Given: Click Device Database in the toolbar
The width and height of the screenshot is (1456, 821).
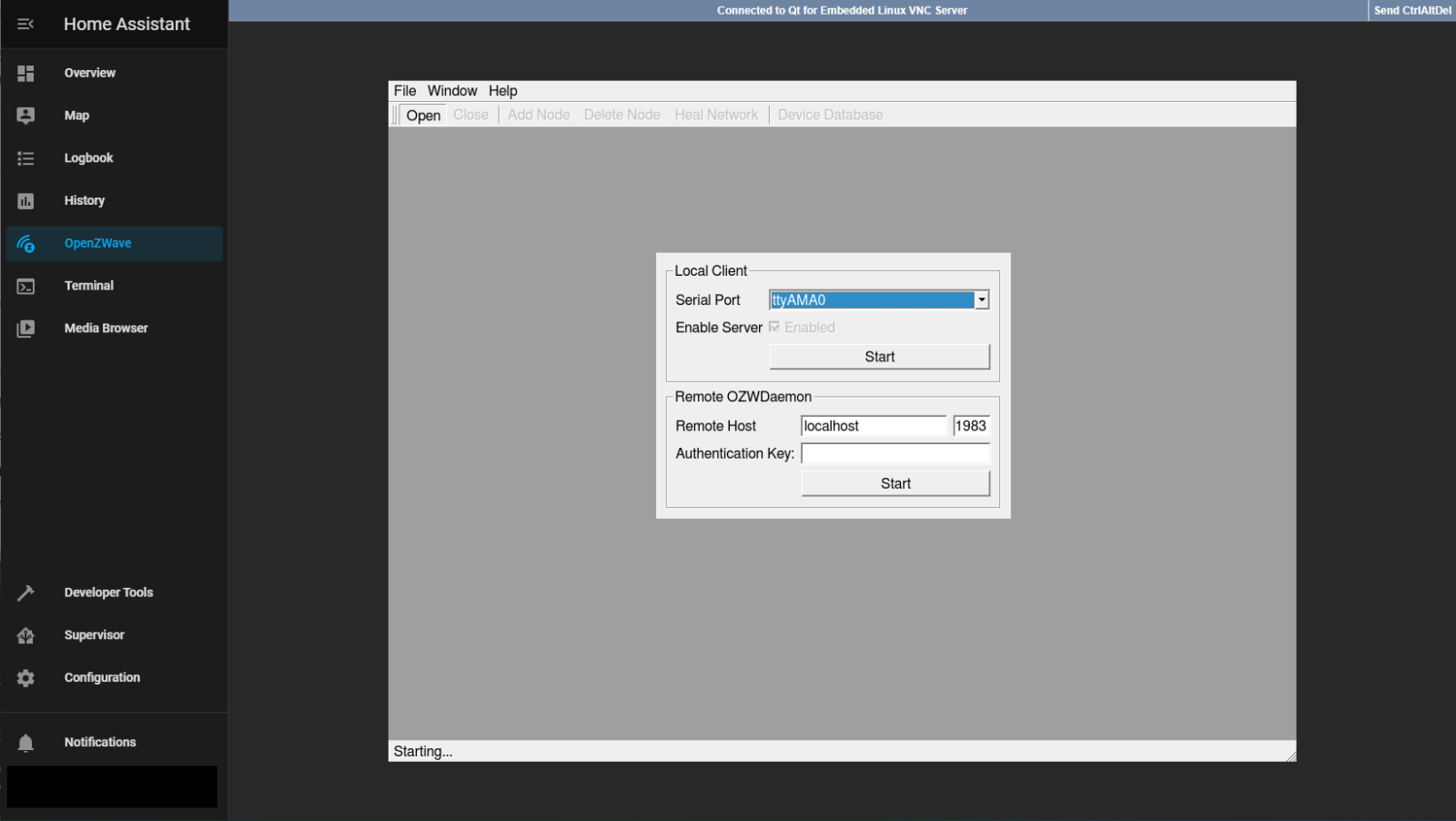Looking at the screenshot, I should click(x=830, y=115).
